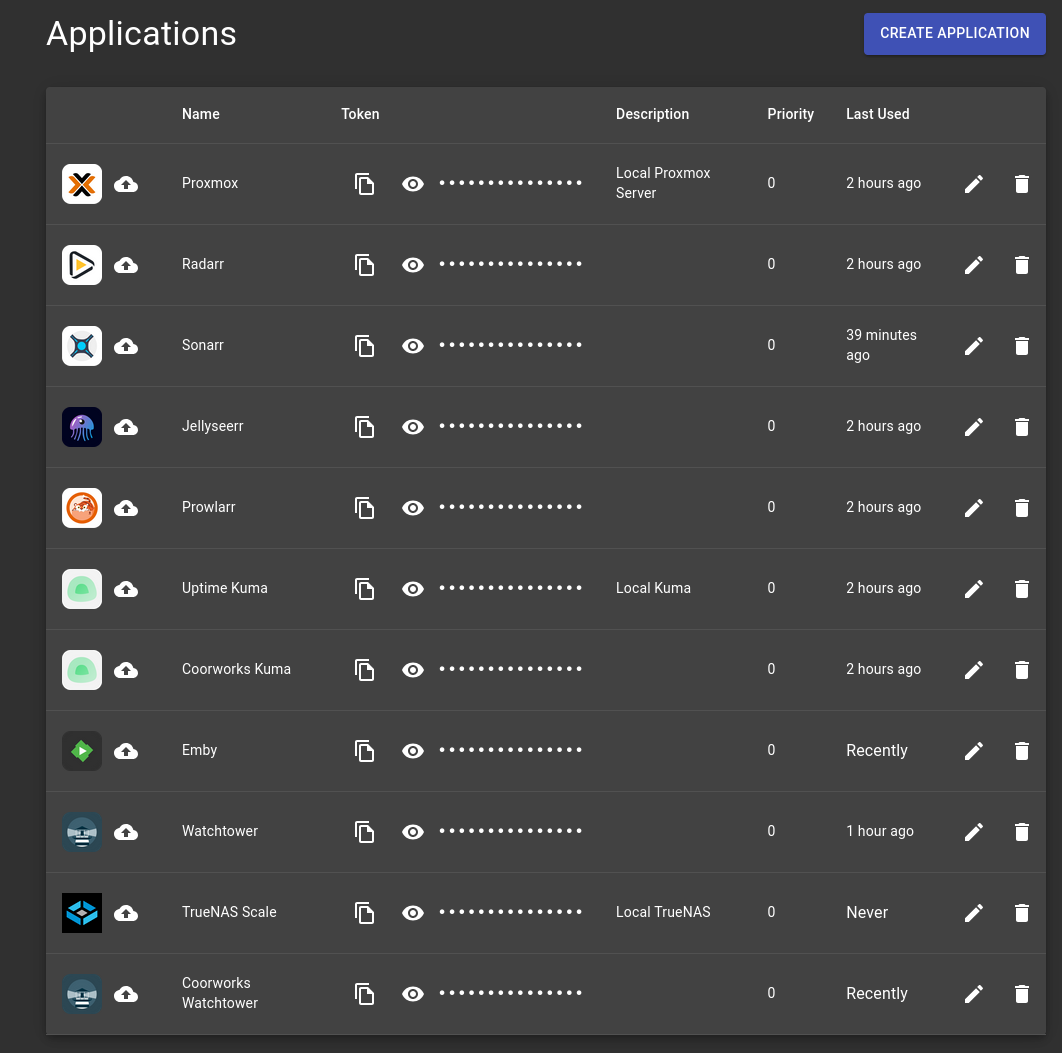Edit the TrueNAS Scale application
1062x1053 pixels.
tap(973, 913)
